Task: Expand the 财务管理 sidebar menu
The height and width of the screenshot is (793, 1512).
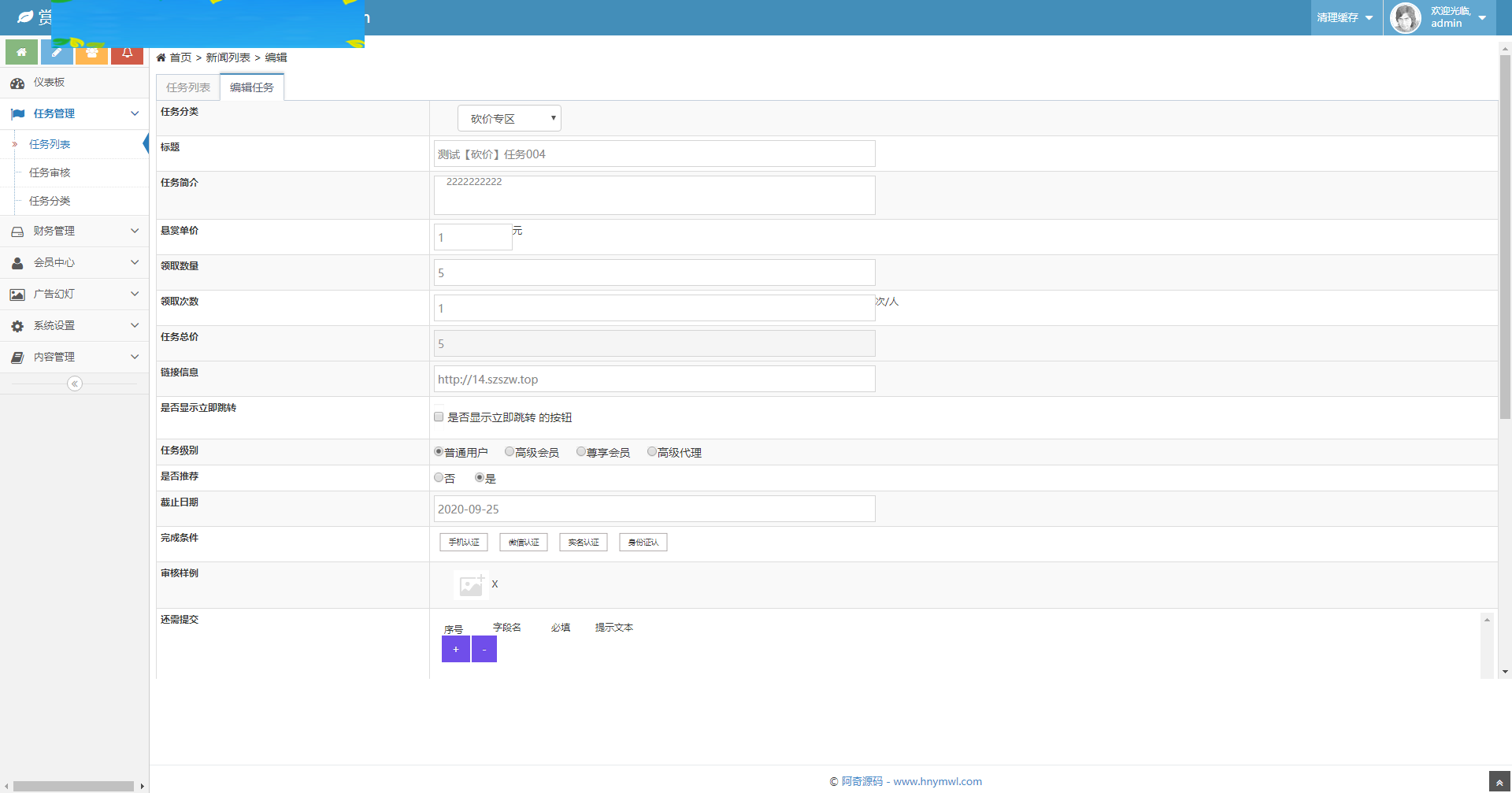Action: pyautogui.click(x=74, y=231)
